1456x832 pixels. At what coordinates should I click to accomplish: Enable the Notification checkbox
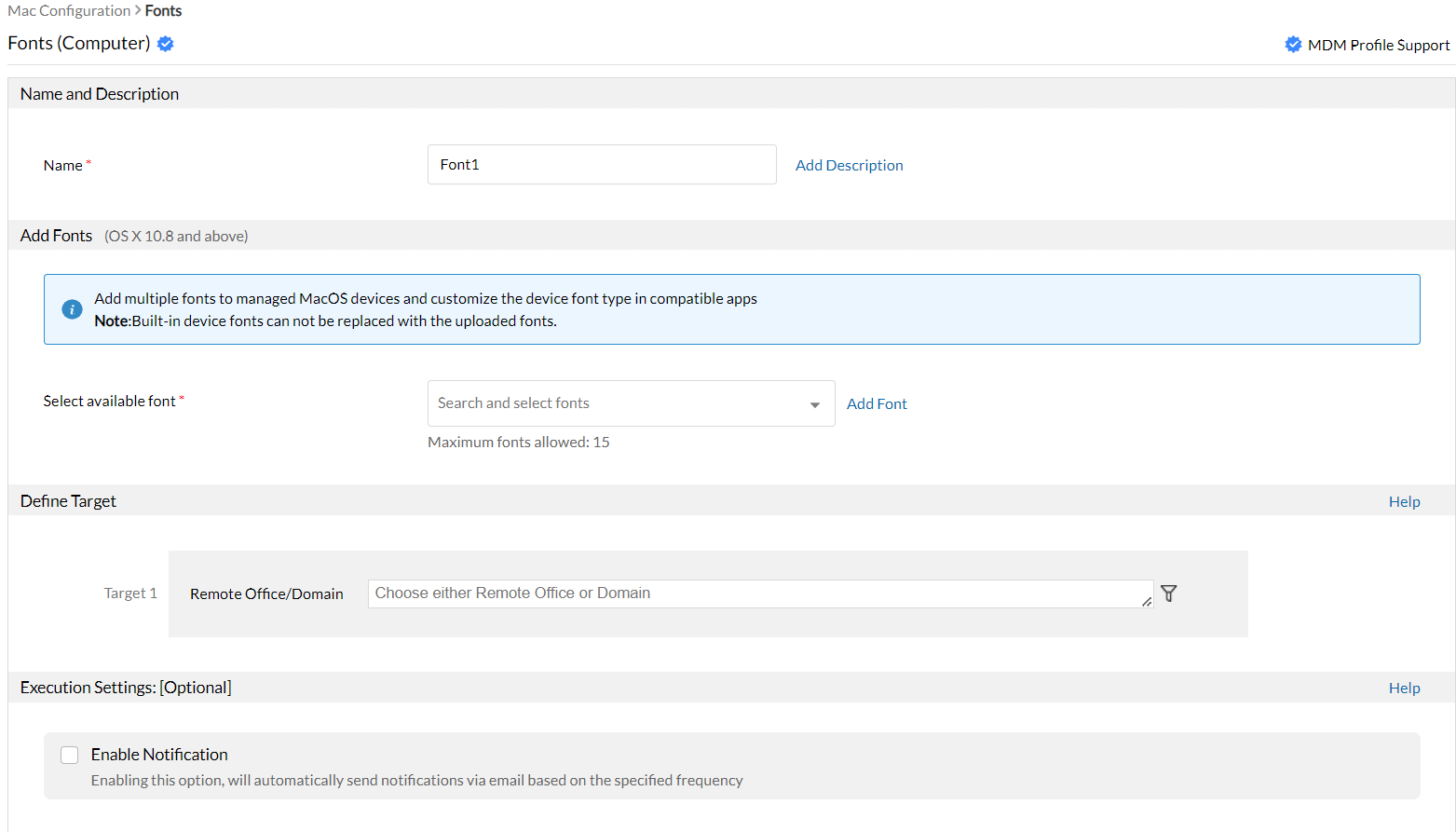(70, 755)
